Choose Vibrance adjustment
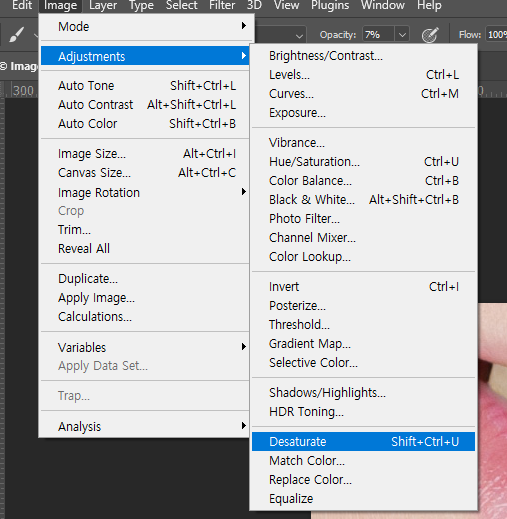Image resolution: width=507 pixels, height=519 pixels. pyautogui.click(x=363, y=143)
